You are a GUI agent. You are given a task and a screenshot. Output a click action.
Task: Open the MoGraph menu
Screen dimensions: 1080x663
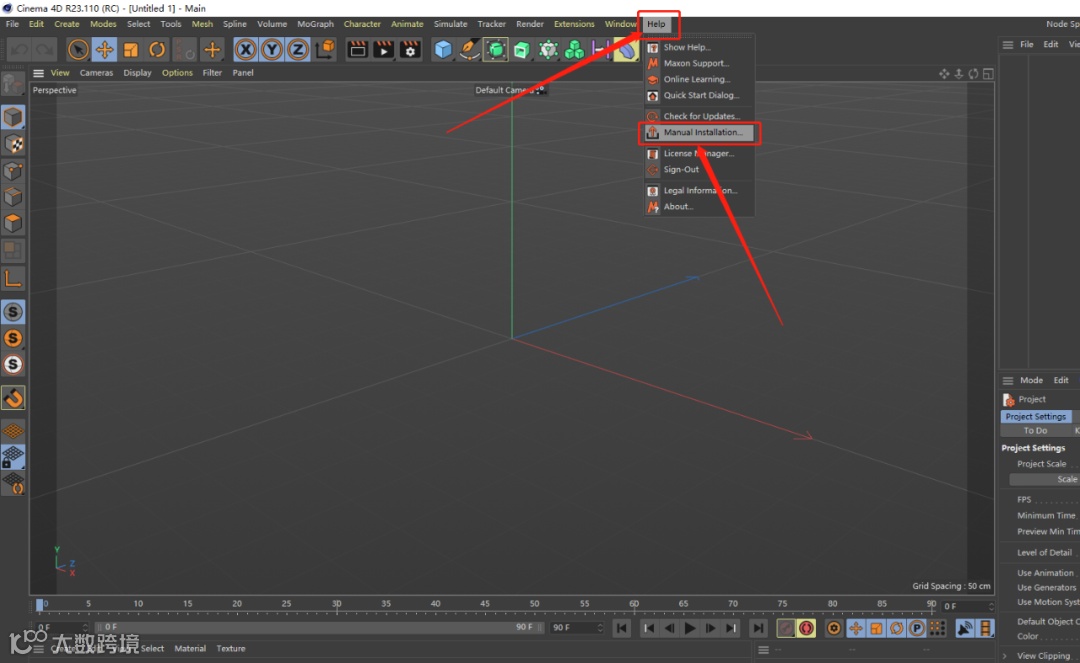click(315, 24)
